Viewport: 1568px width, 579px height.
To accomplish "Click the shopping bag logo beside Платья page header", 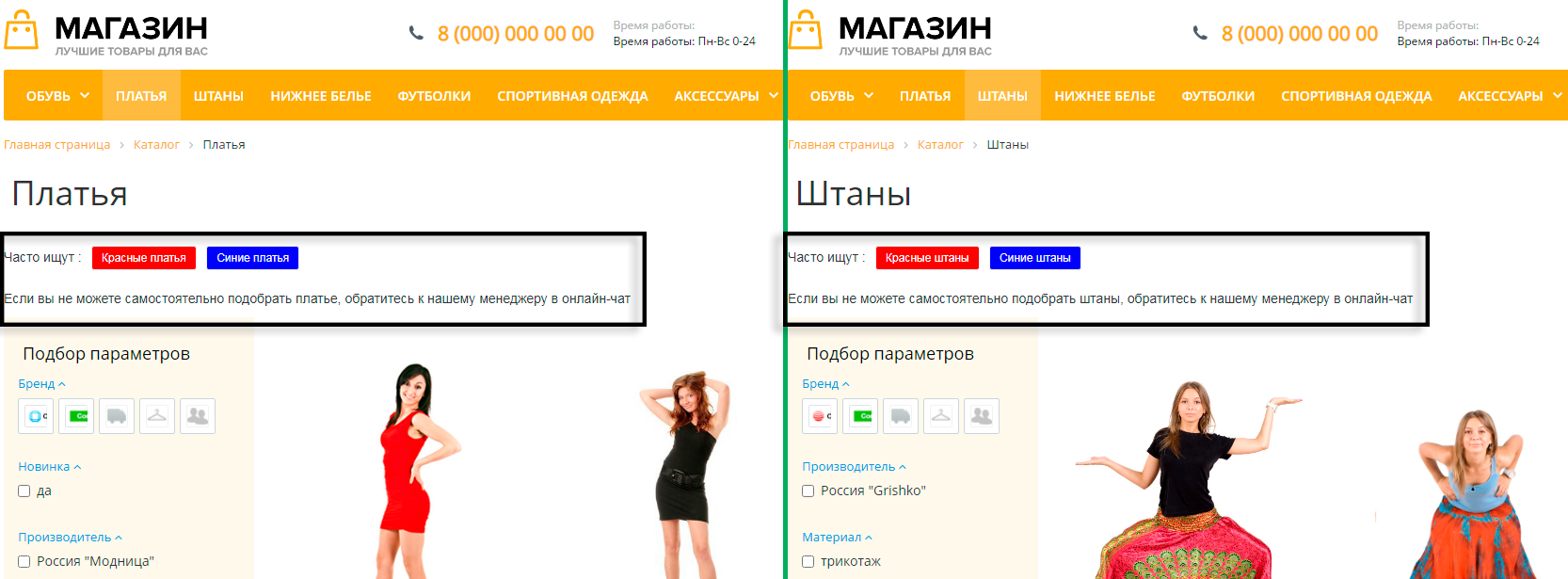I will (21, 30).
